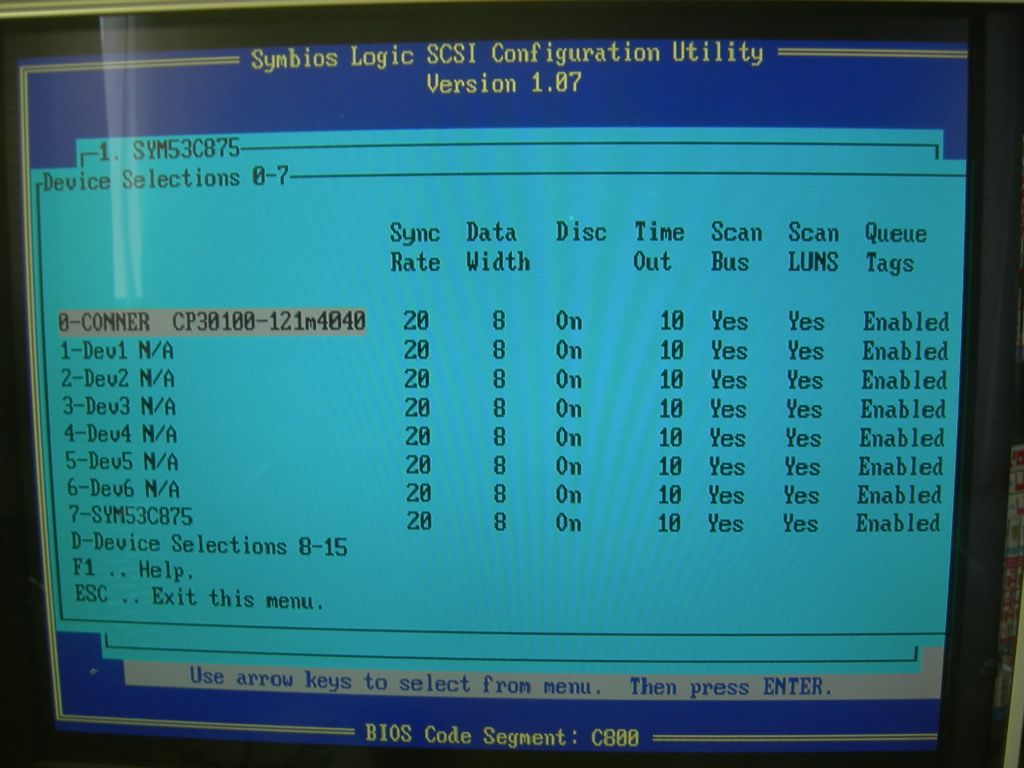Click ESC .. Exit this menu
This screenshot has height=768, width=1024.
(x=199, y=597)
